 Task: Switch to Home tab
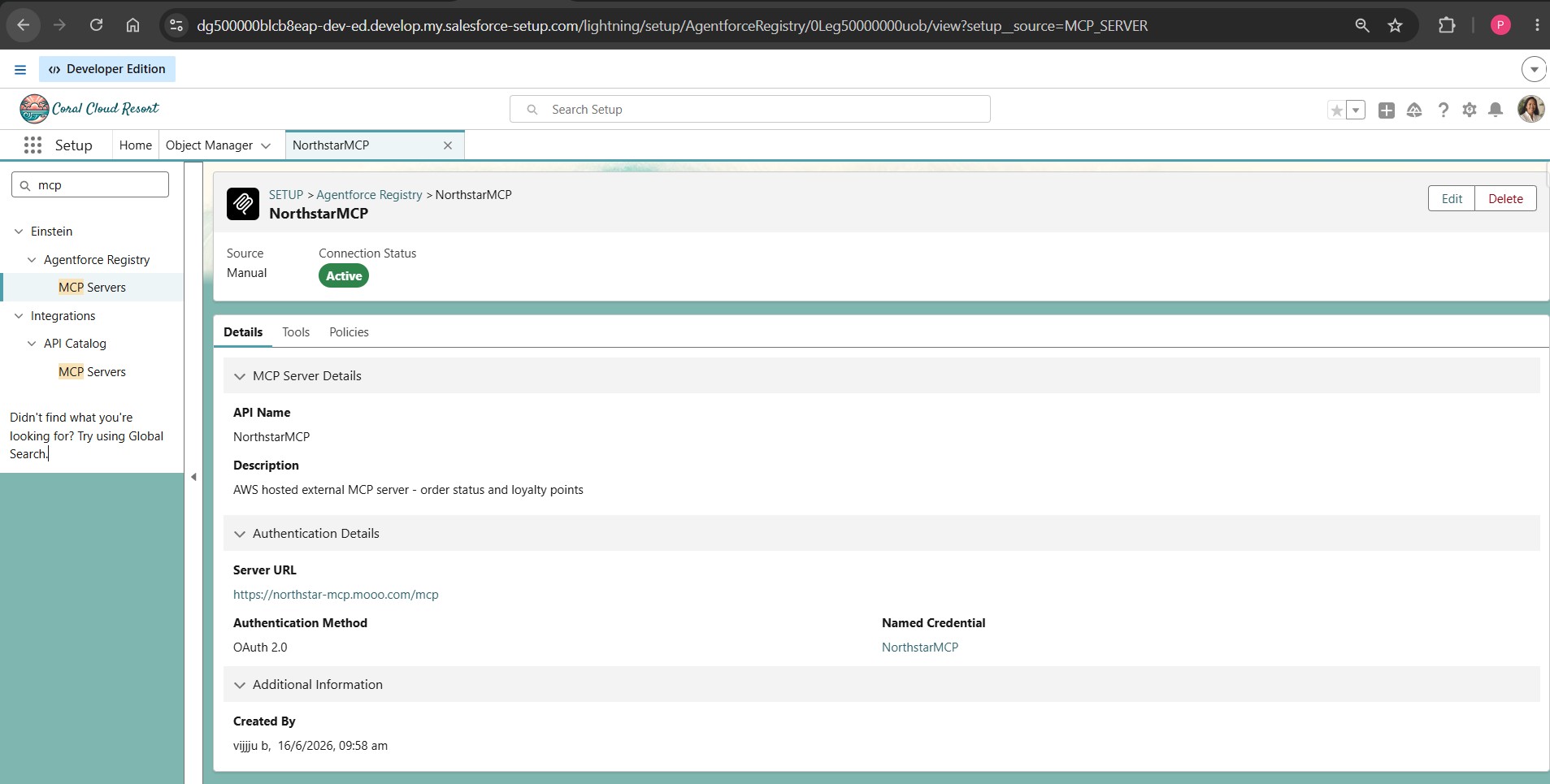click(135, 145)
